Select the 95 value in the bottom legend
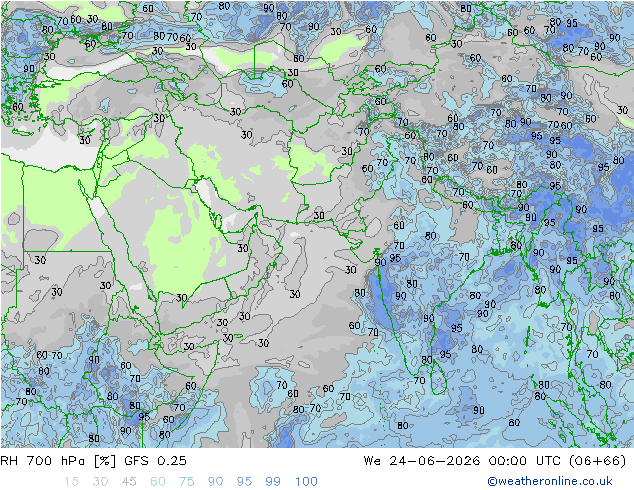The height and width of the screenshot is (490, 634). pos(244,482)
